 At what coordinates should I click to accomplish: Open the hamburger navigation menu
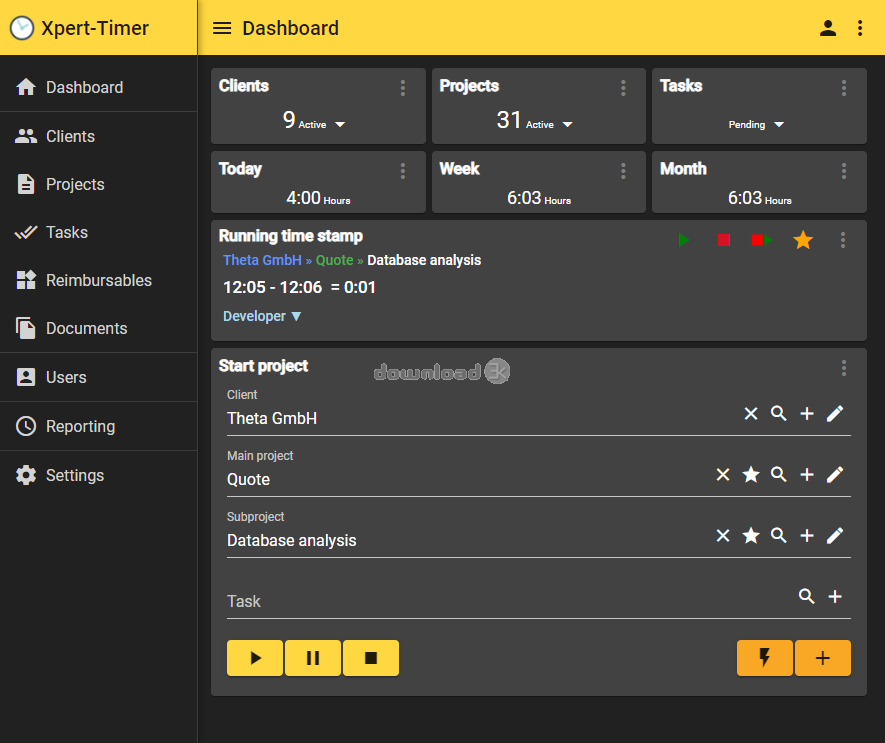(x=222, y=28)
